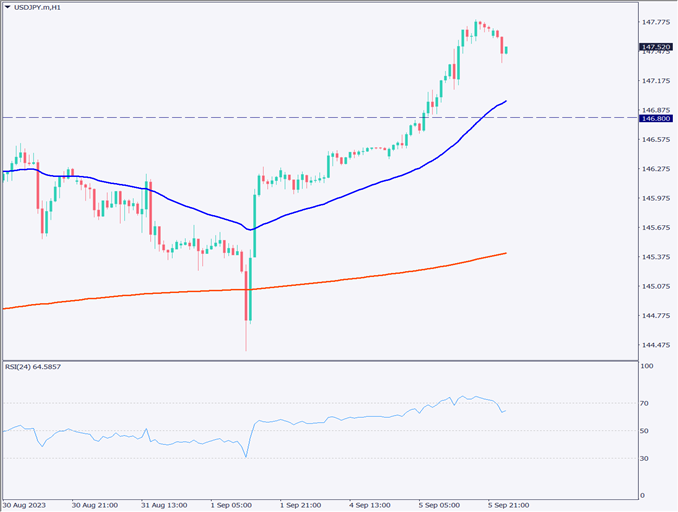
Task: Select the dashed horizontal line at 146.800
Action: (320, 117)
